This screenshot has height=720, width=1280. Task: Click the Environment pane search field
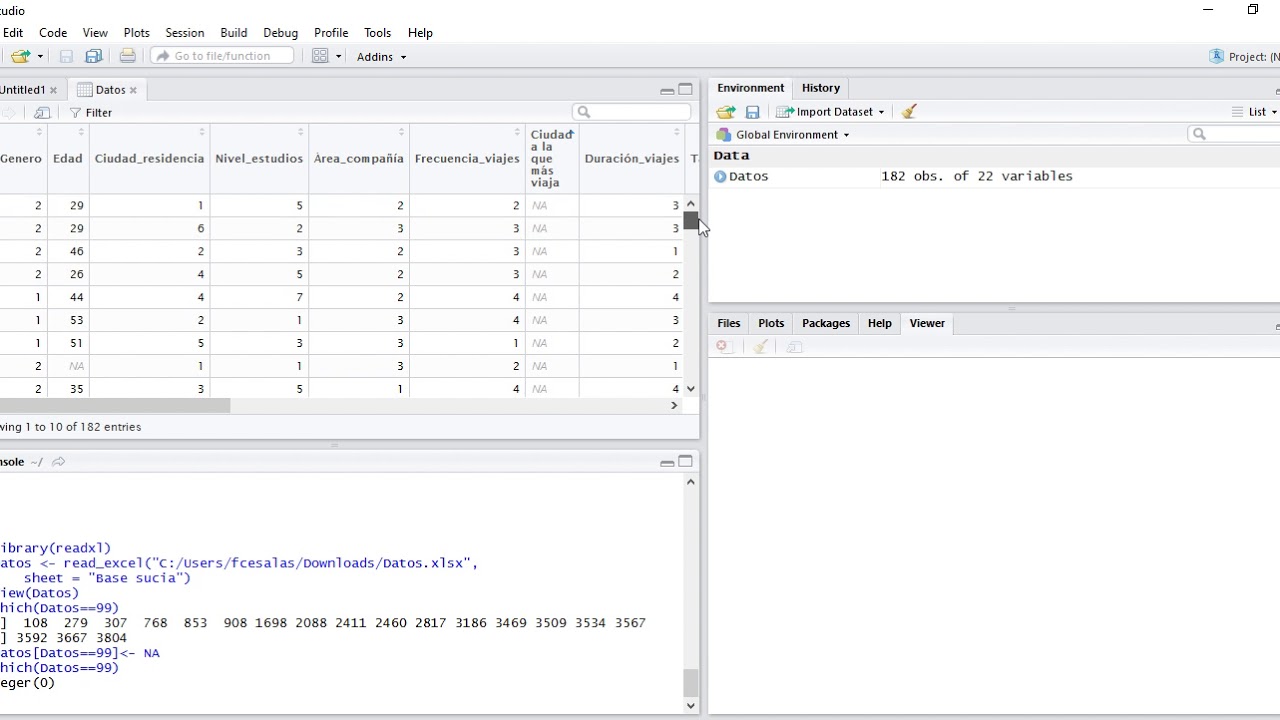click(1234, 134)
